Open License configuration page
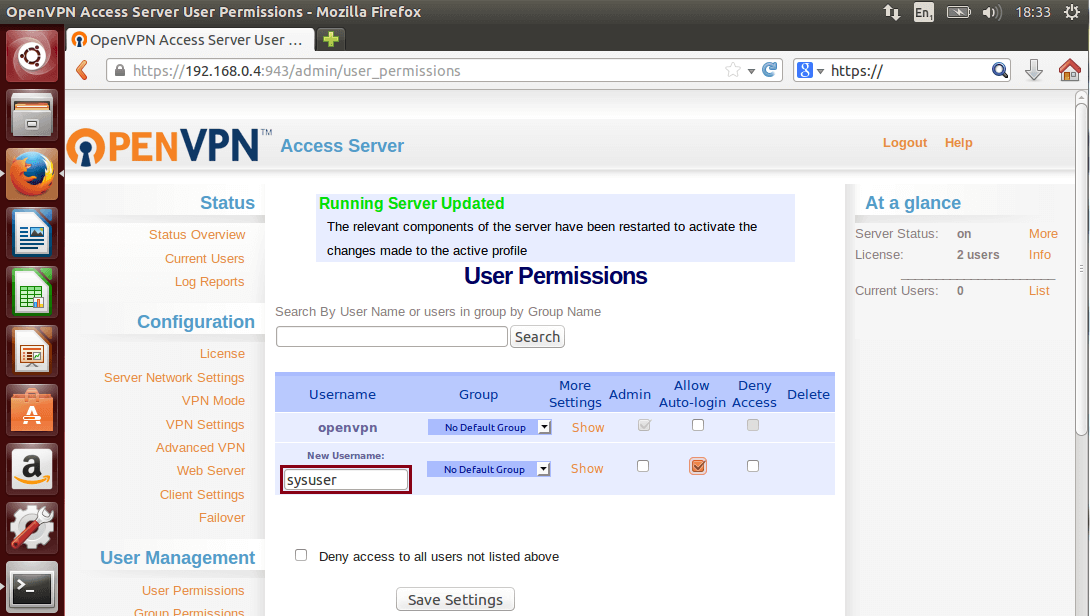The width and height of the screenshot is (1090, 616). click(222, 354)
